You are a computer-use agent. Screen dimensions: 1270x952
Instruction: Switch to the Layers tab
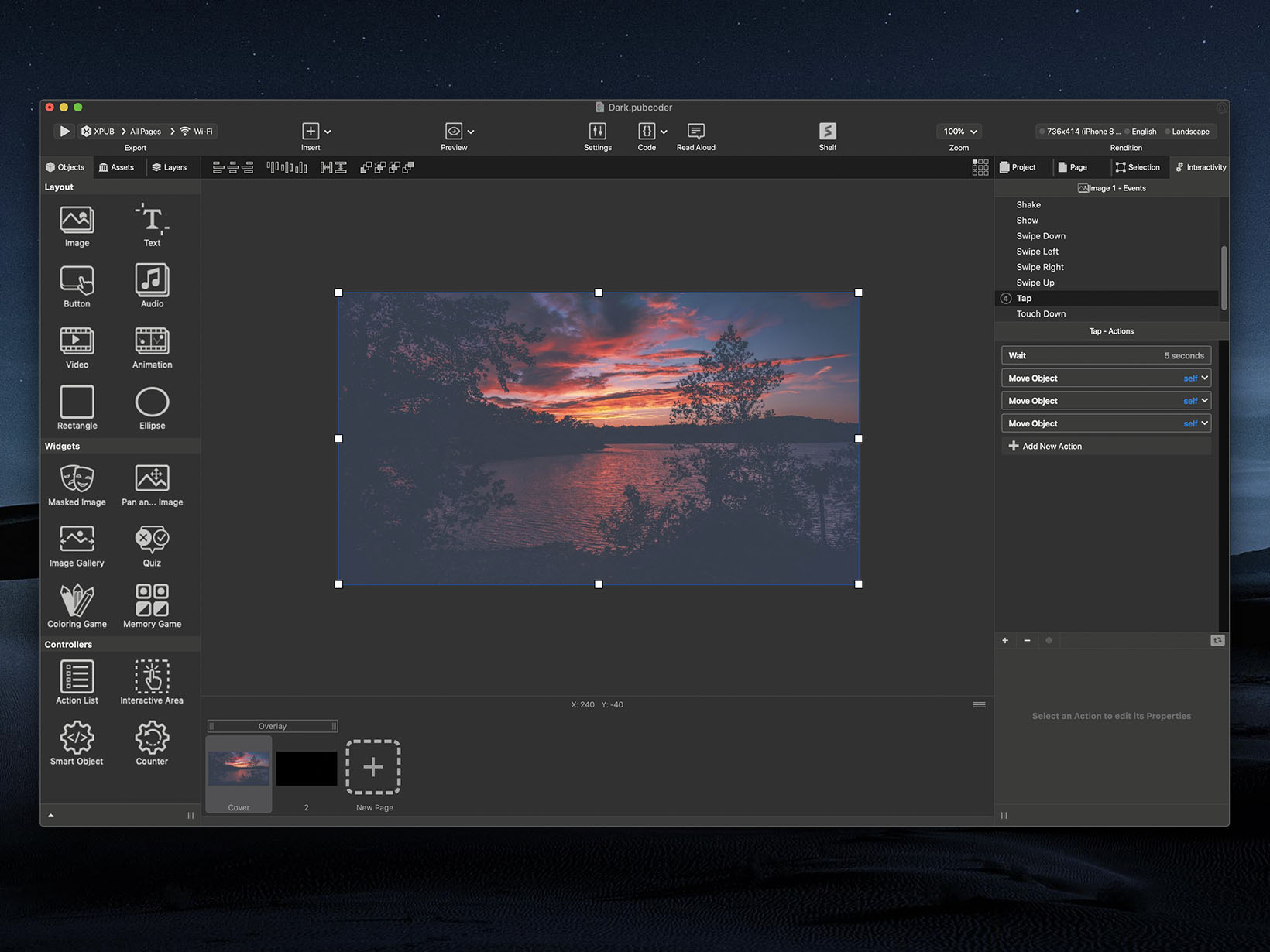pos(170,167)
